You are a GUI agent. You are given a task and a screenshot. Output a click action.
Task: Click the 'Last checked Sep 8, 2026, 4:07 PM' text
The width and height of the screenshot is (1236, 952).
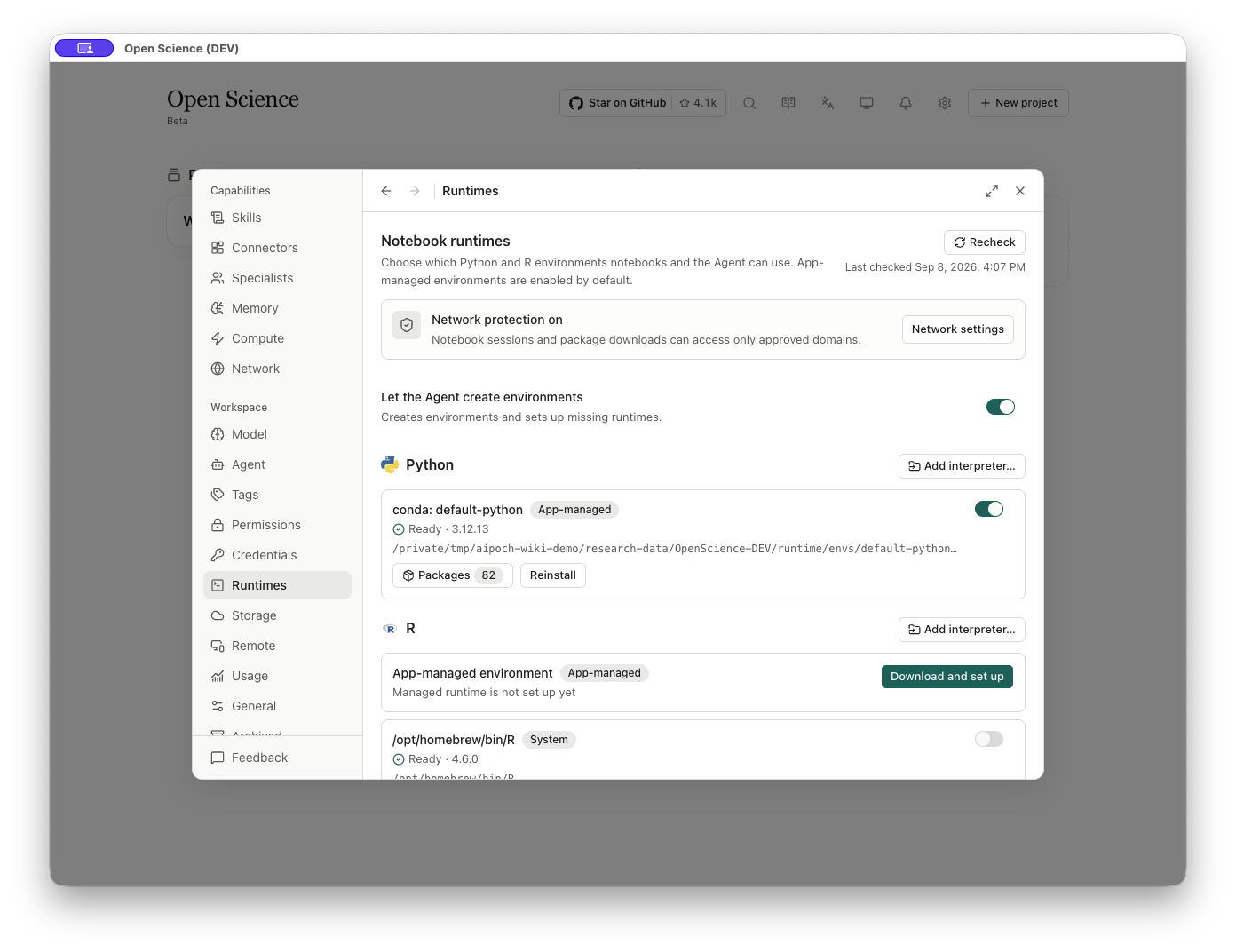[935, 267]
